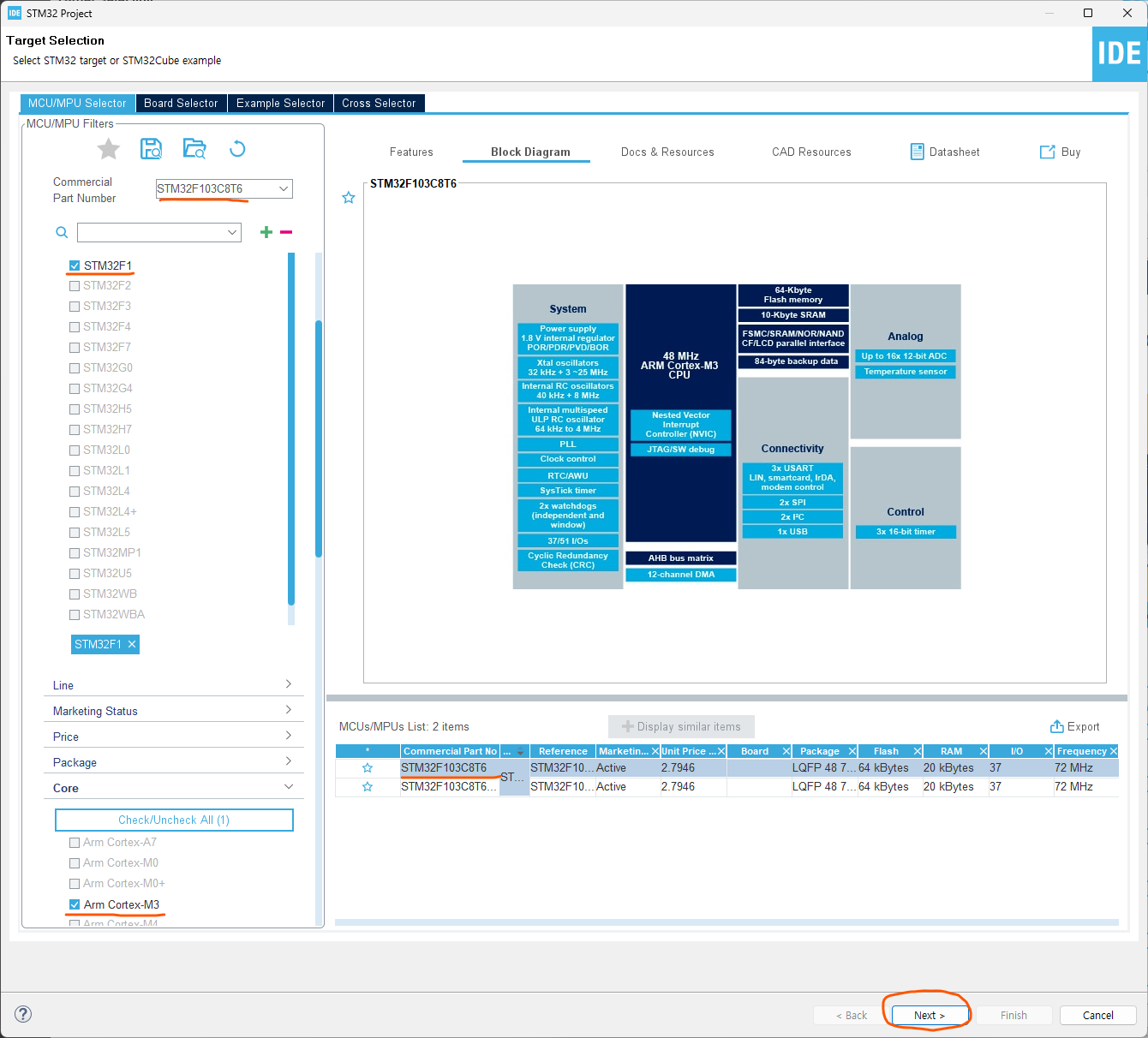The image size is (1148, 1038).
Task: Click the Datasheet document icon
Action: [918, 152]
